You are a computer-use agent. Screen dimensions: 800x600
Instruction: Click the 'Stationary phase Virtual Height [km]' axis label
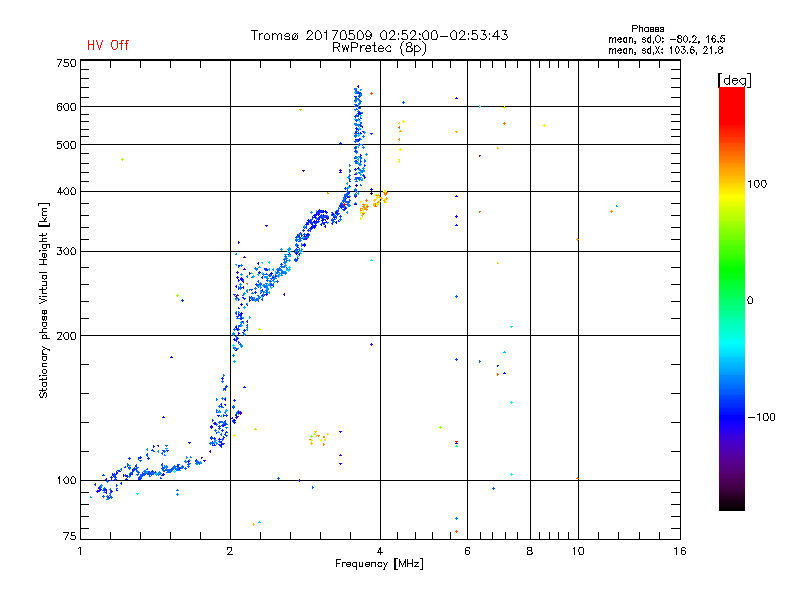44,301
